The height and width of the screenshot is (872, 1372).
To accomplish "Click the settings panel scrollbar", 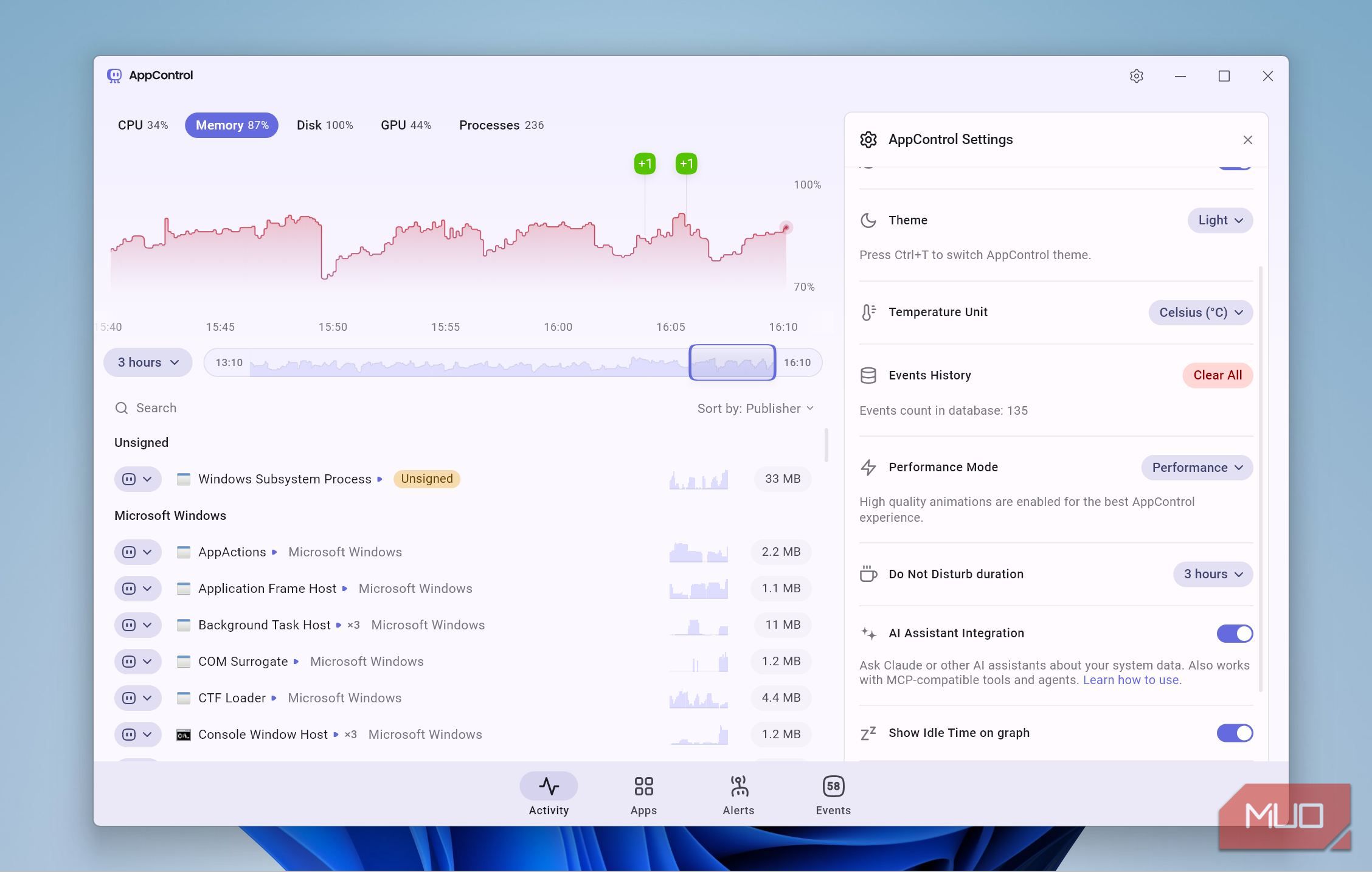I will pyautogui.click(x=1260, y=478).
